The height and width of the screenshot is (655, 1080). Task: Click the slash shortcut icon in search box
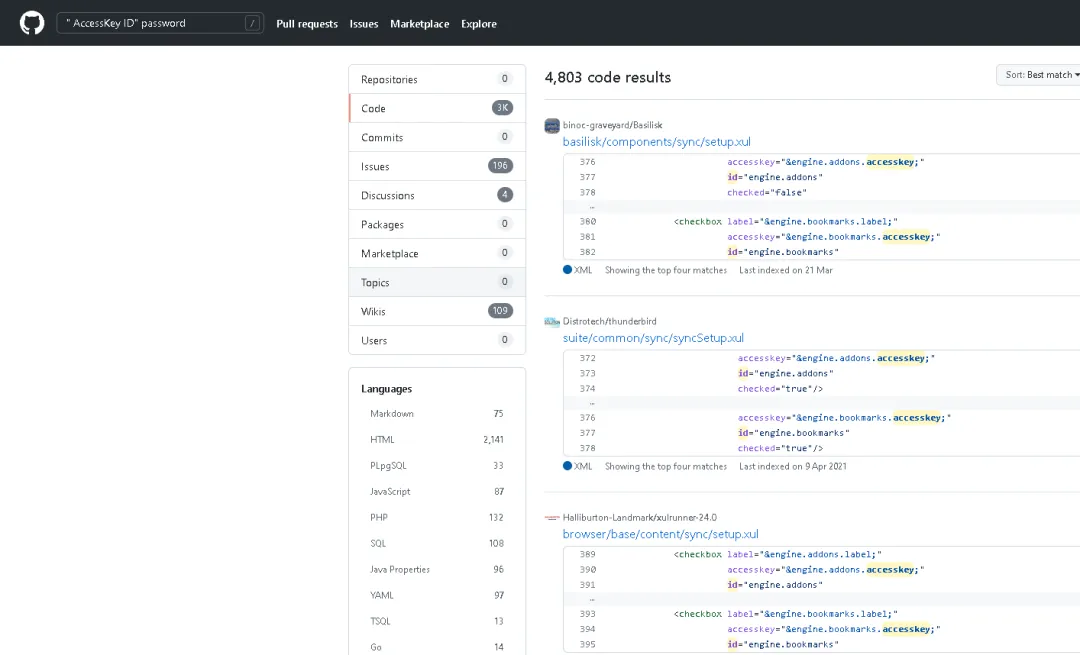pos(252,23)
